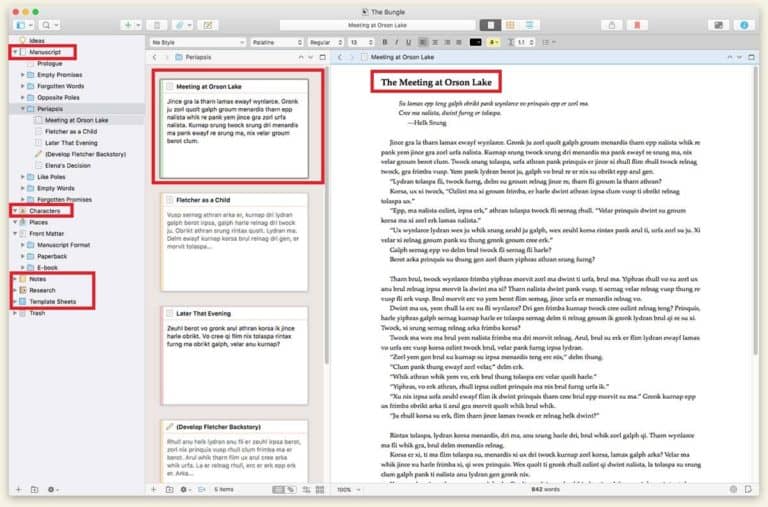This screenshot has height=507, width=768.
Task: Click plus icon in corkboard footer
Action: (x=153, y=489)
